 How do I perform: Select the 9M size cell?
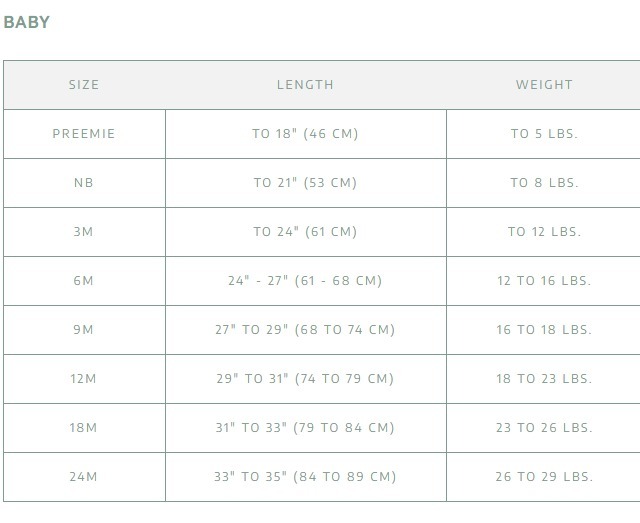coord(84,330)
